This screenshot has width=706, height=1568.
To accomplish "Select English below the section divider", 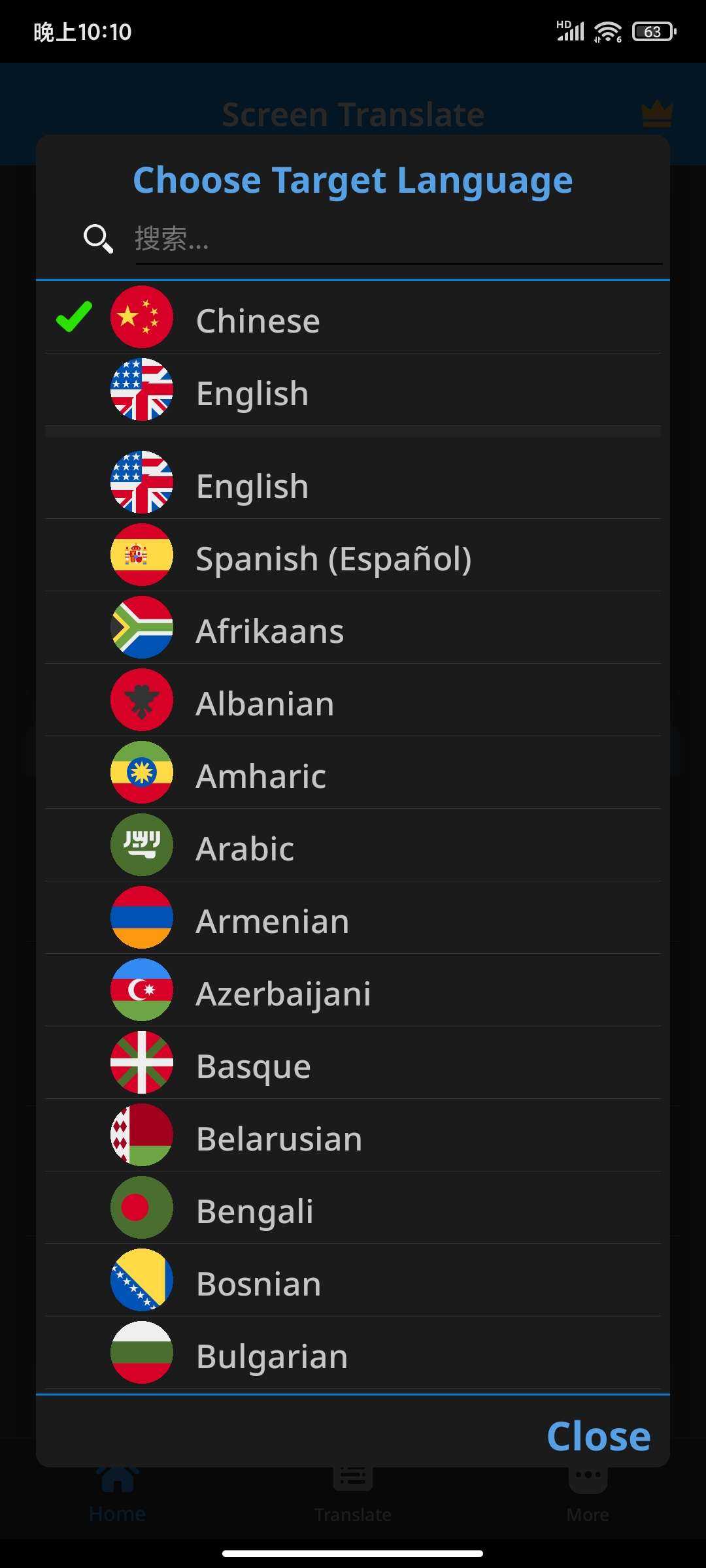I will coord(353,483).
